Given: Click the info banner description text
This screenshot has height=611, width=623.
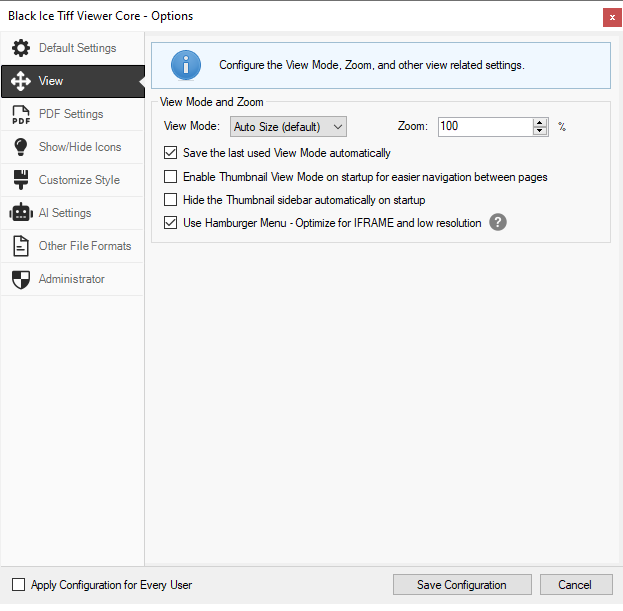Looking at the screenshot, I should (x=371, y=65).
